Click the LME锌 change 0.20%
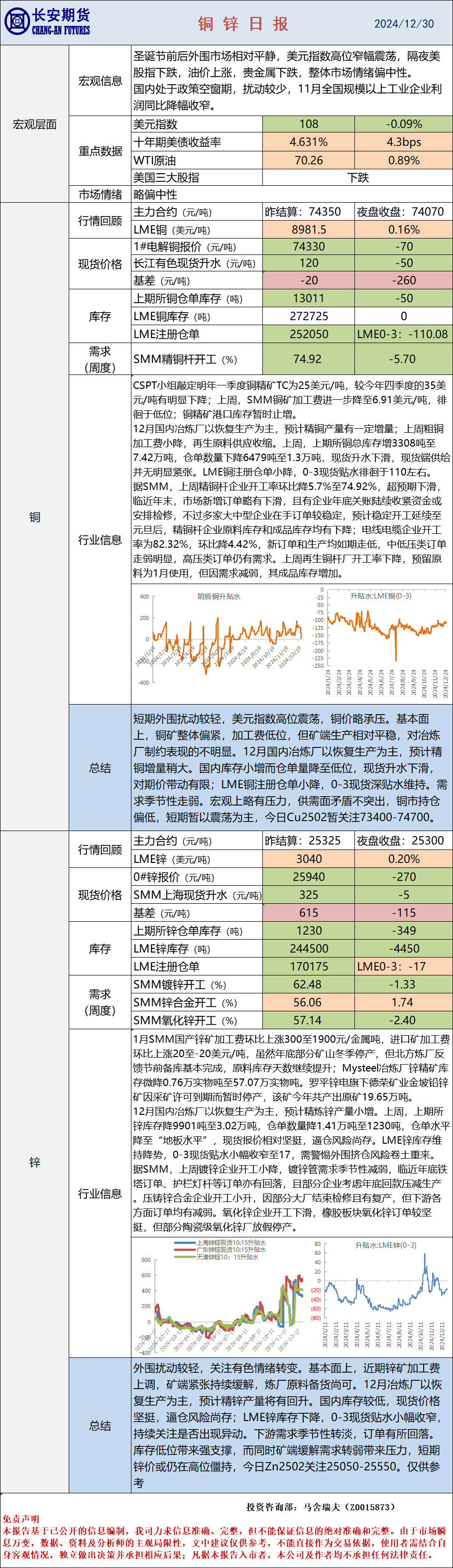The width and height of the screenshot is (453, 1568). click(404, 859)
